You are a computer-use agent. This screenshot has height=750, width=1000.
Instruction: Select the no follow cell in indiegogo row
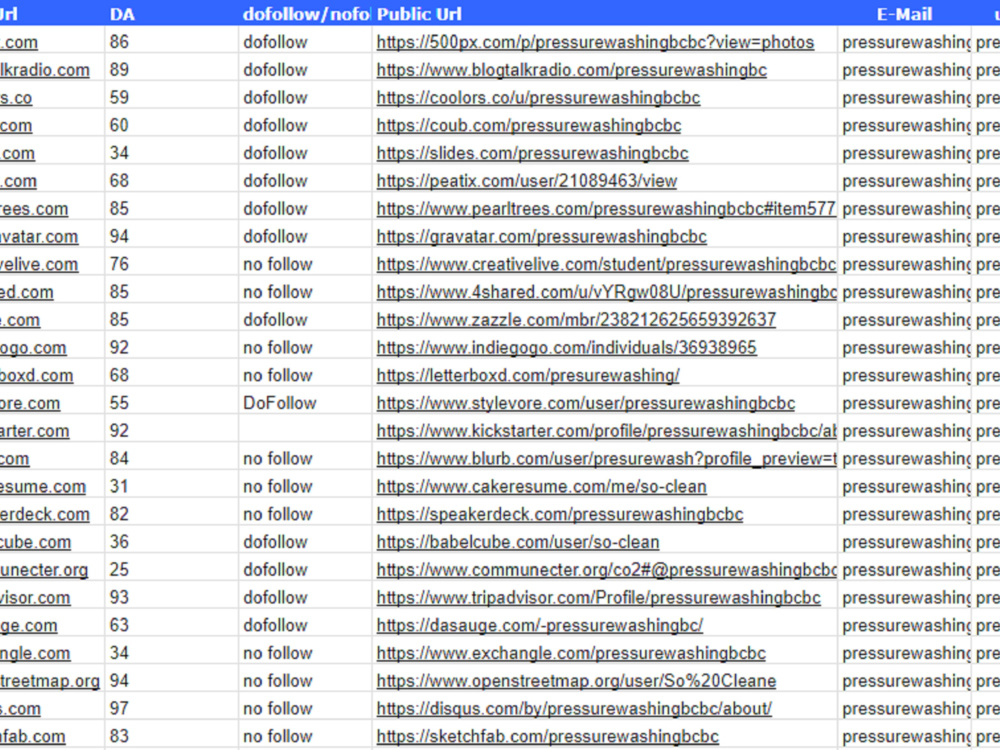coord(305,348)
